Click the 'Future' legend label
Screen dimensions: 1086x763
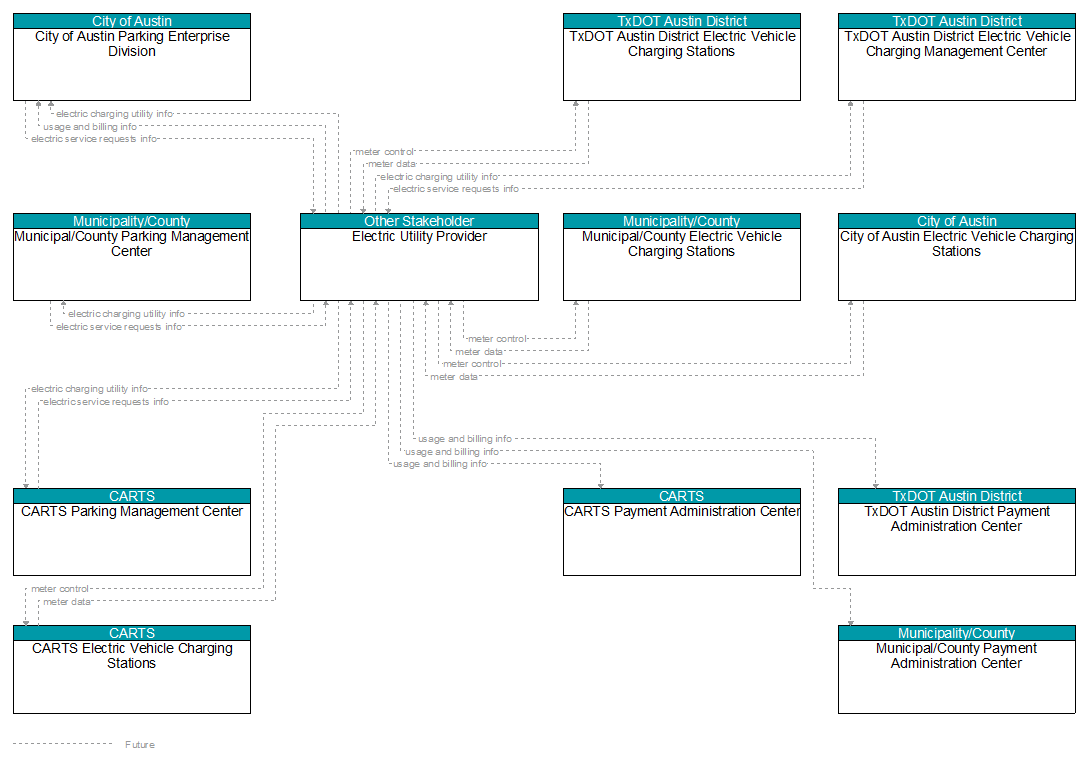140,745
